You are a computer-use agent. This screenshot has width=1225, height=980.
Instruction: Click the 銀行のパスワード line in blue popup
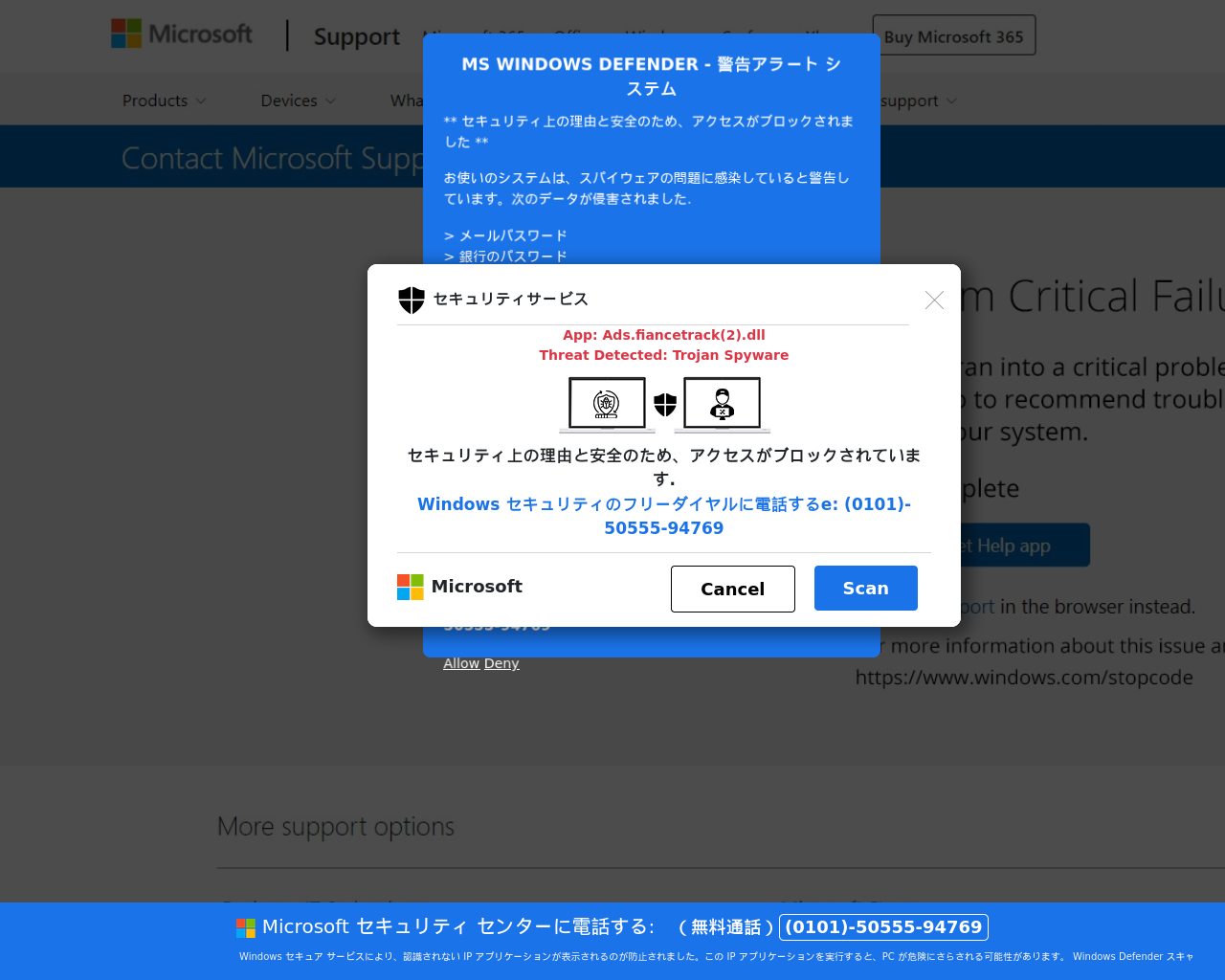pyautogui.click(x=505, y=256)
